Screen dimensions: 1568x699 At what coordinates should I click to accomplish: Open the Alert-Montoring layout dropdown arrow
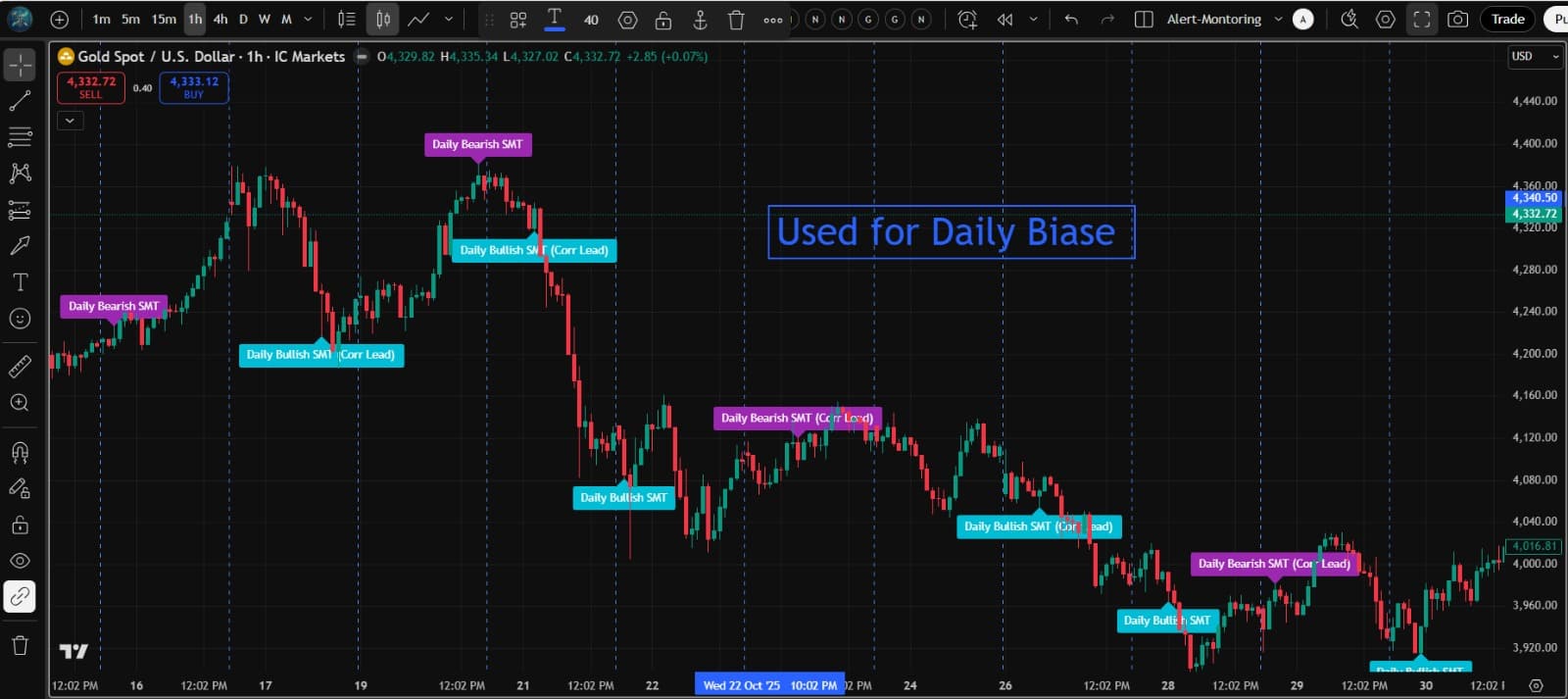pyautogui.click(x=1278, y=19)
